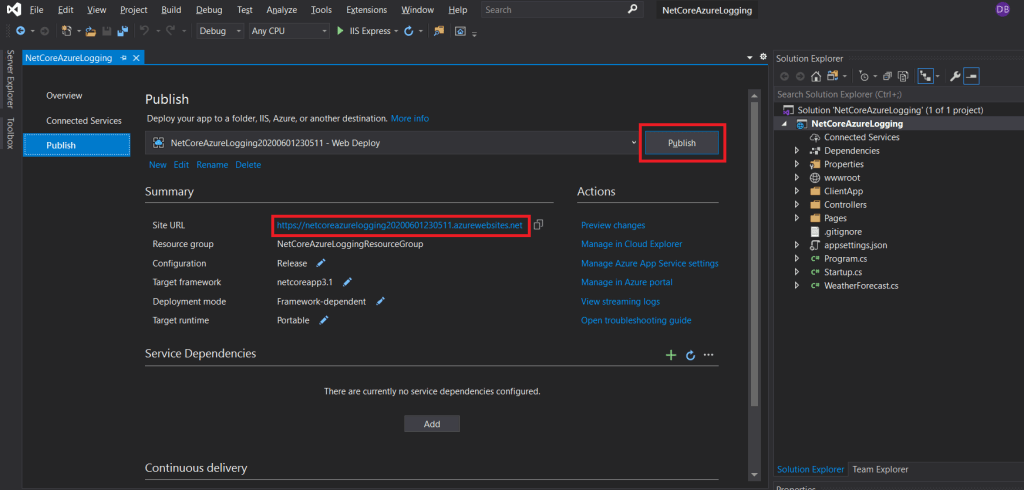The height and width of the screenshot is (490, 1024).
Task: Expand the Controllers folder
Action: pos(797,205)
